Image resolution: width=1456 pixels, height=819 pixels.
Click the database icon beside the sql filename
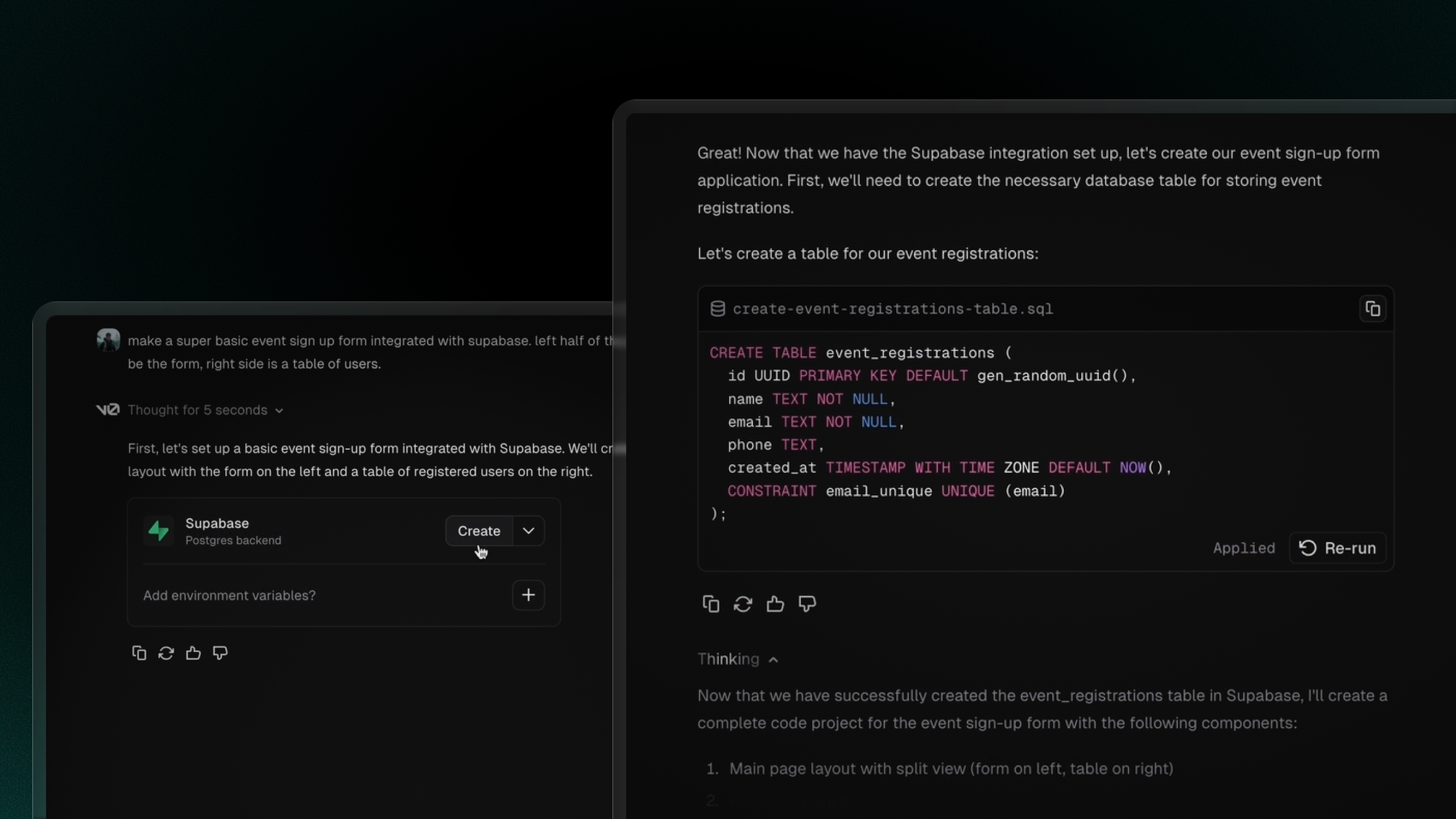click(718, 309)
